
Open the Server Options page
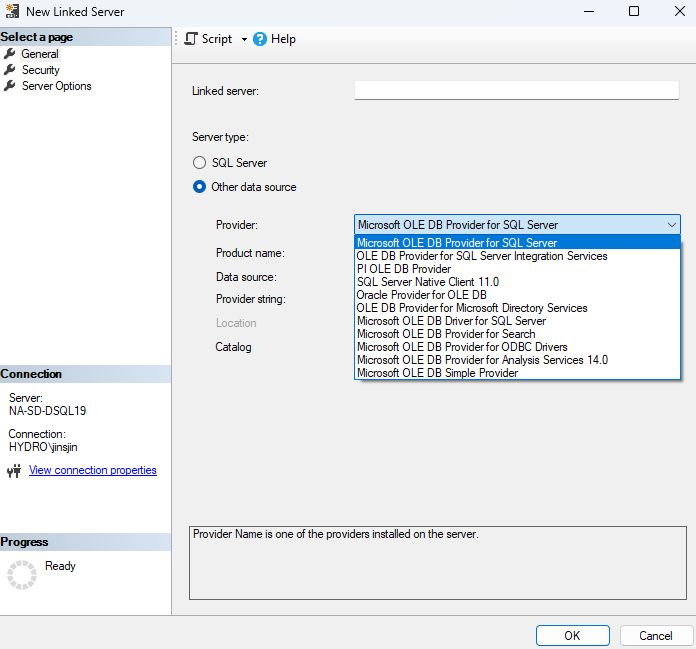(x=57, y=86)
